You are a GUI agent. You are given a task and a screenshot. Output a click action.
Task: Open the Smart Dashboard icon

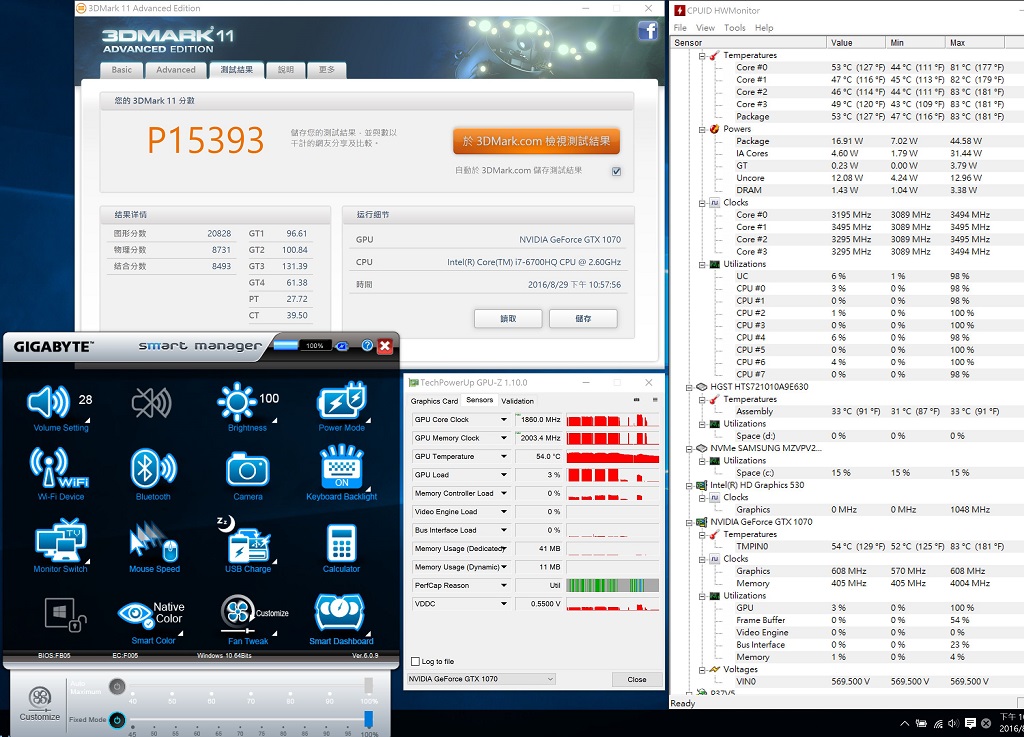340,614
